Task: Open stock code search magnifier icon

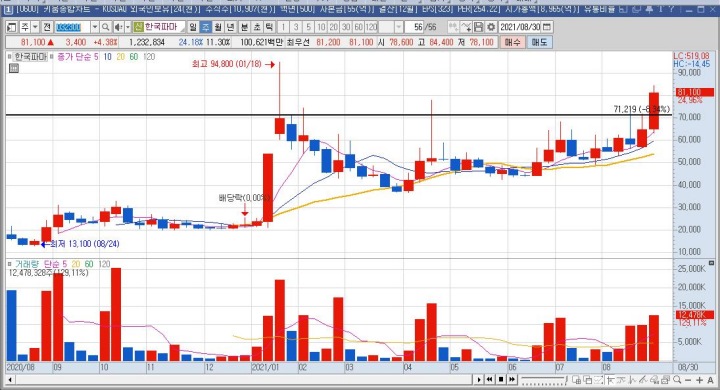Action: (106, 27)
